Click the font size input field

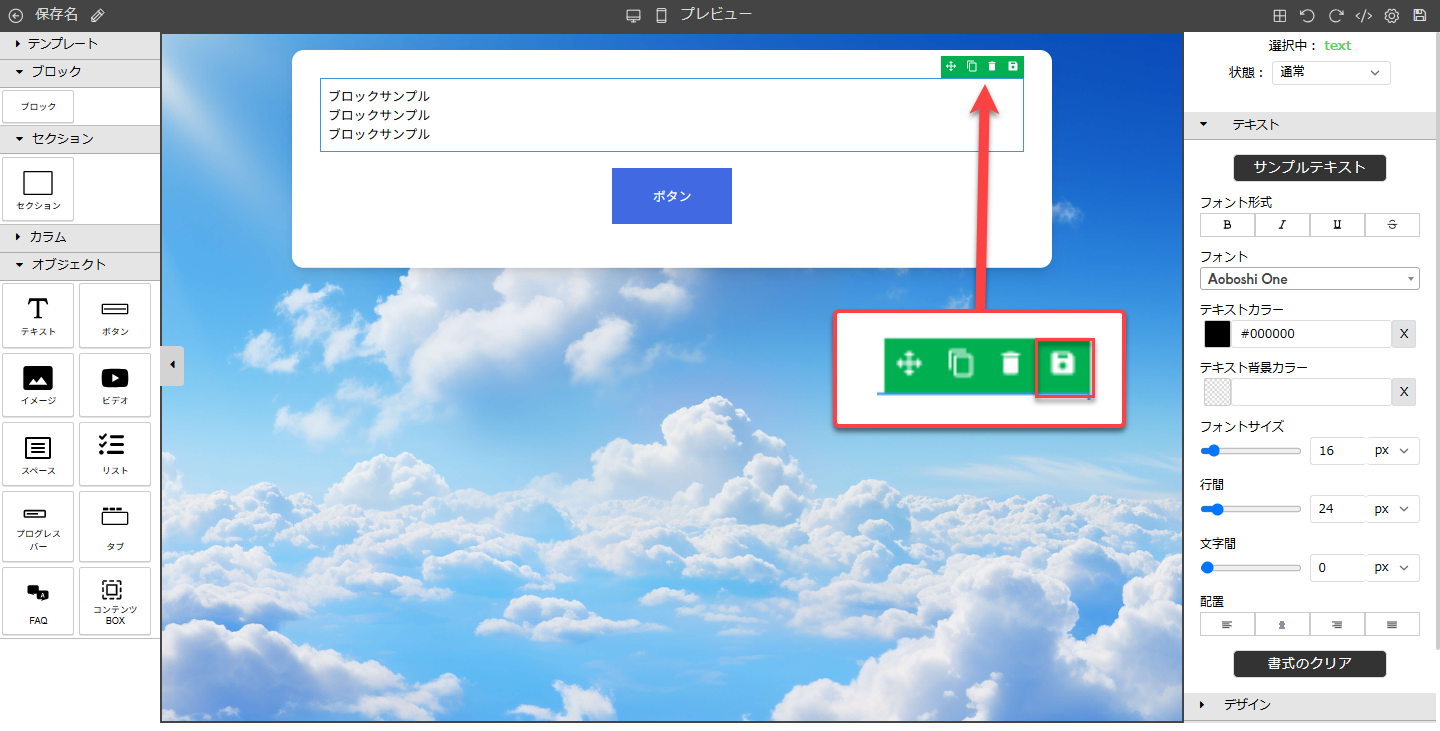[x=1336, y=451]
